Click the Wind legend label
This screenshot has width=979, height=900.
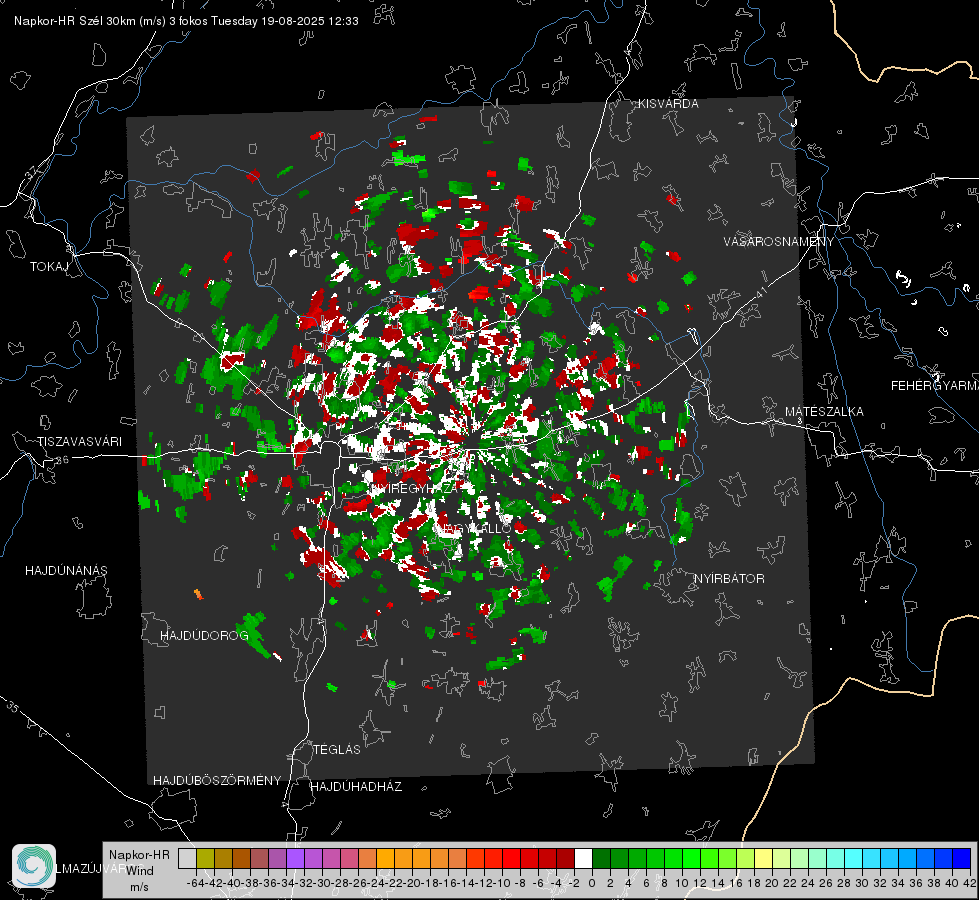coord(140,871)
